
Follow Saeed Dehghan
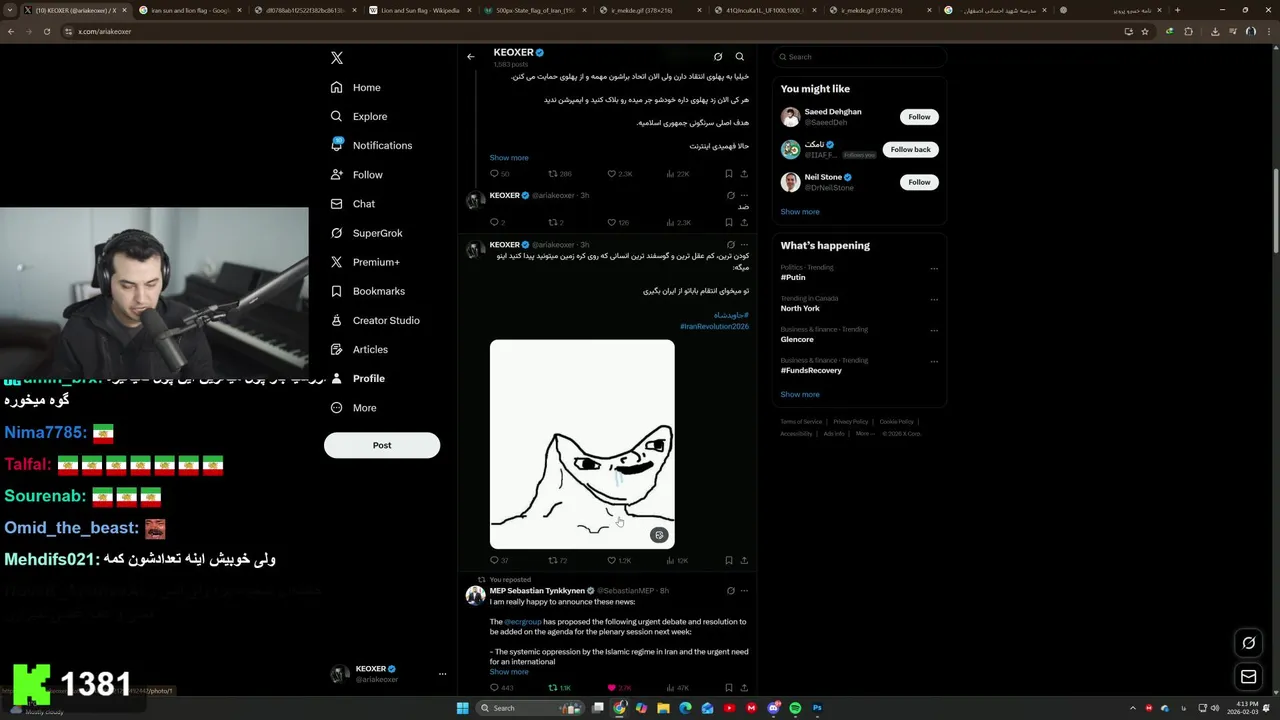[x=919, y=117]
